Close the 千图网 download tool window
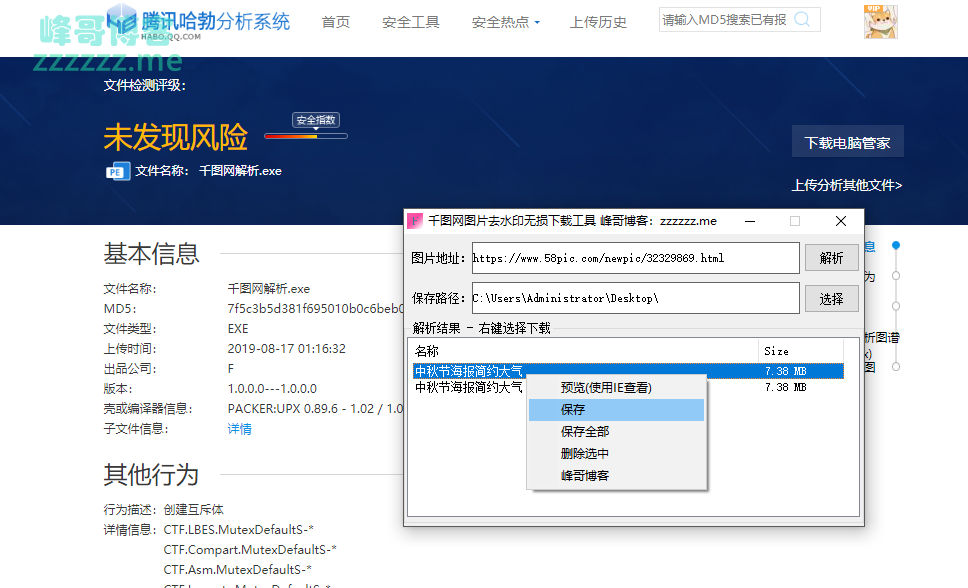Viewport: 968px width, 588px height. click(x=841, y=221)
